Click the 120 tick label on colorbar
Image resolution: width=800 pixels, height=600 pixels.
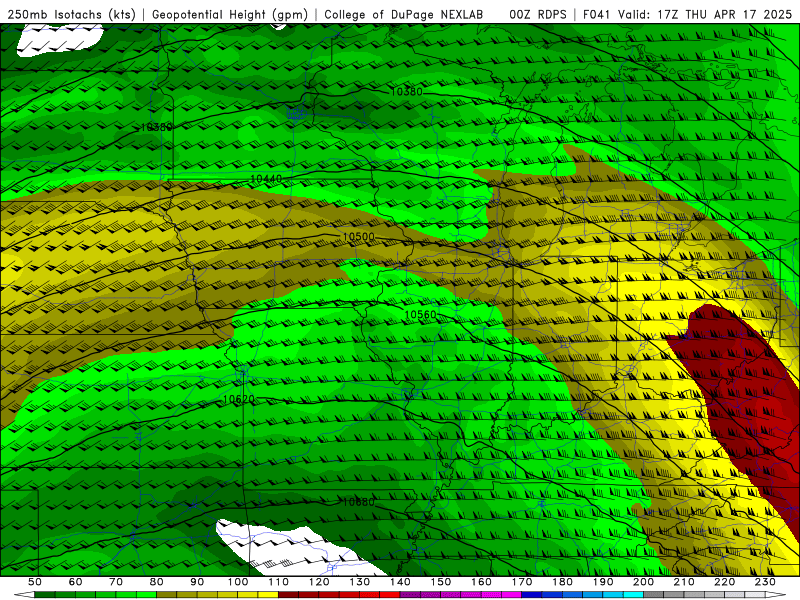(x=319, y=582)
